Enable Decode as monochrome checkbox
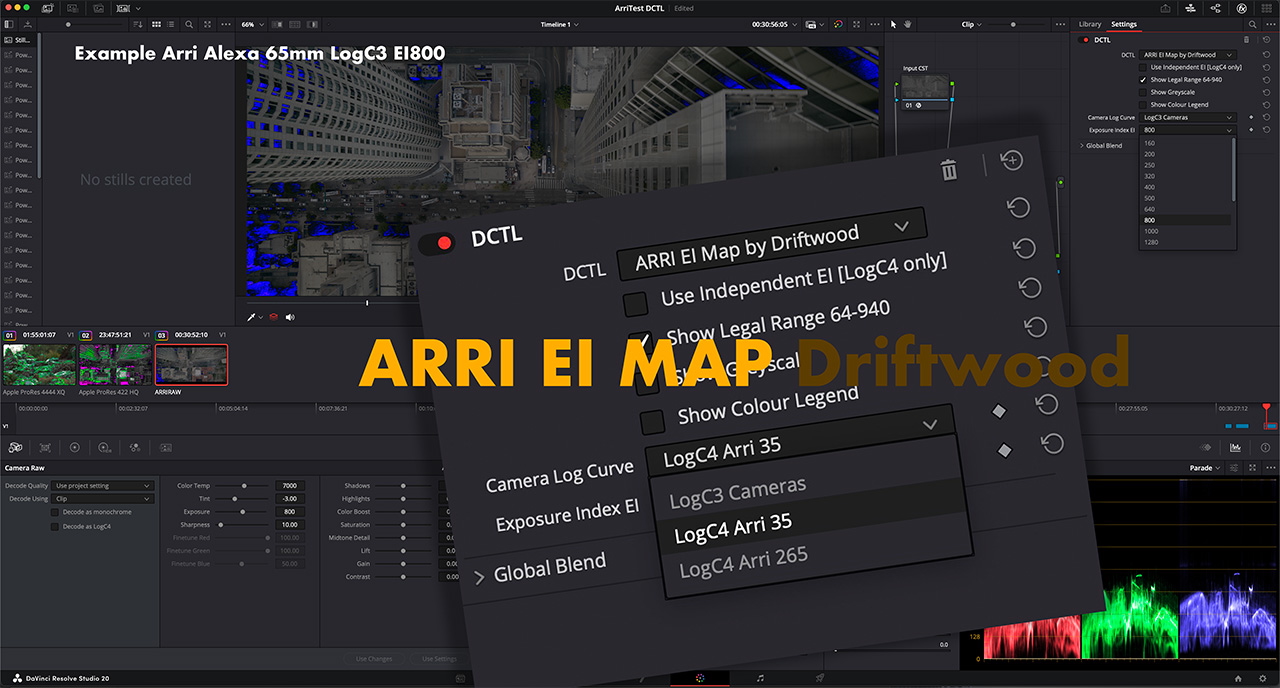 (55, 512)
